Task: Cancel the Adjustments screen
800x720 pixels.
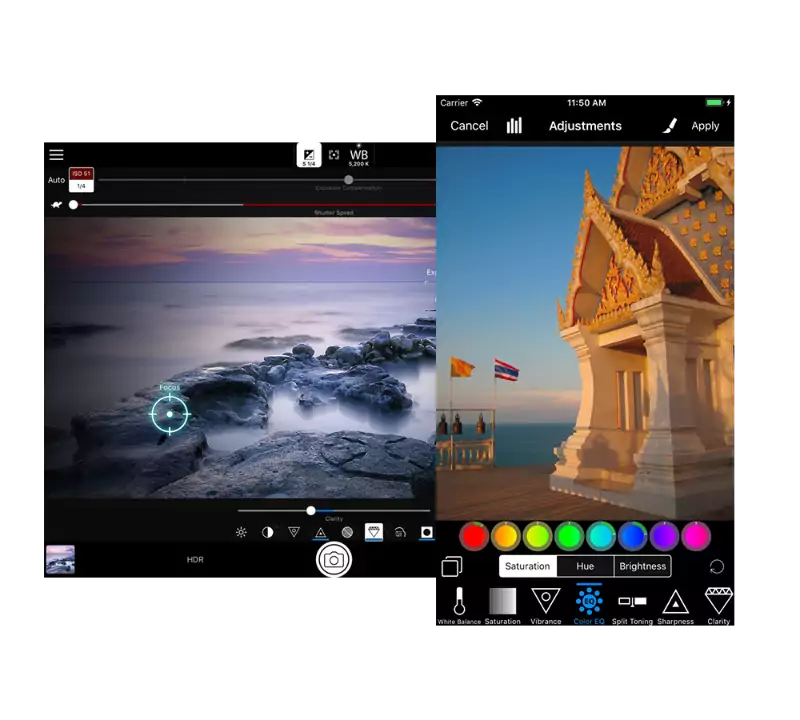Action: click(x=469, y=126)
